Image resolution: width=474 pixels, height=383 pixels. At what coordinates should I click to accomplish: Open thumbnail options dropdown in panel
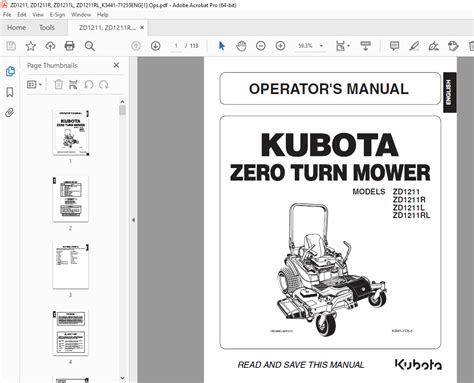[x=34, y=85]
